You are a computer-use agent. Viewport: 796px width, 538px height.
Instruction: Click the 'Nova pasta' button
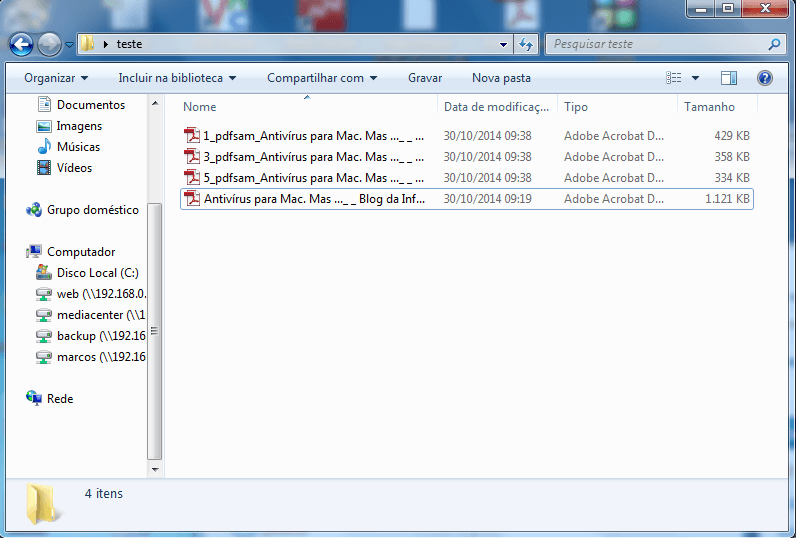(501, 78)
